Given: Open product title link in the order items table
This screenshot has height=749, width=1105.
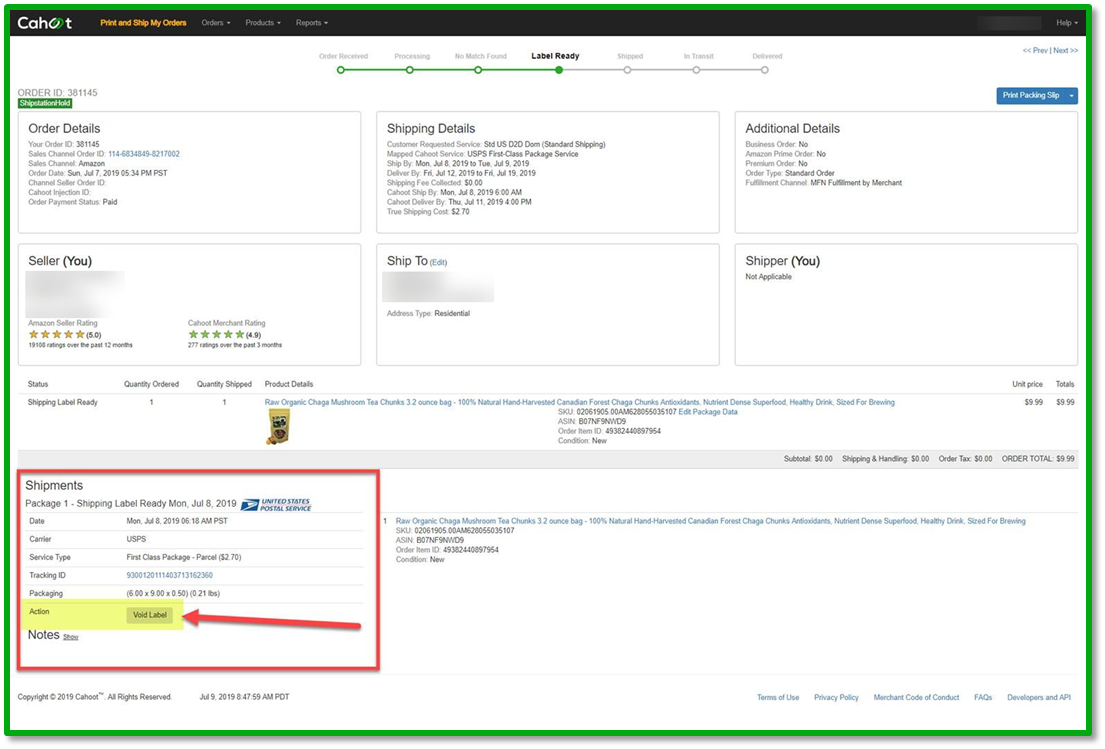Looking at the screenshot, I should [579, 402].
